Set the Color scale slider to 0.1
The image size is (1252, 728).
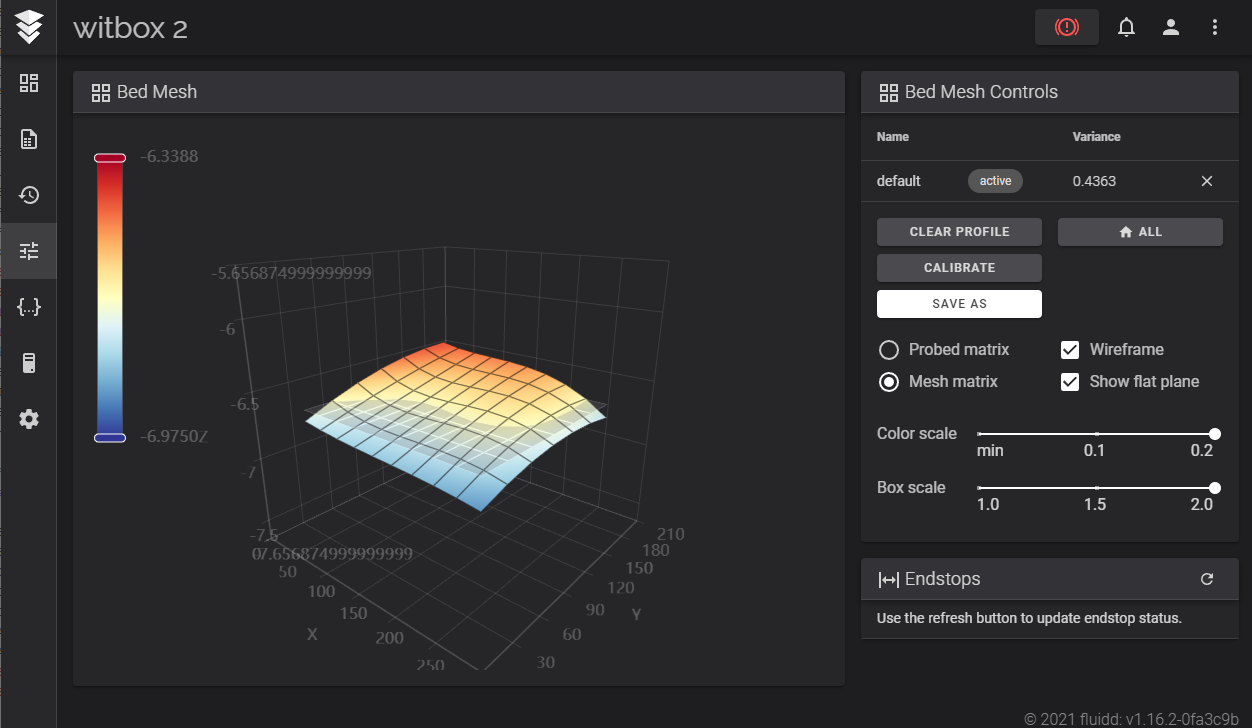(x=1097, y=434)
